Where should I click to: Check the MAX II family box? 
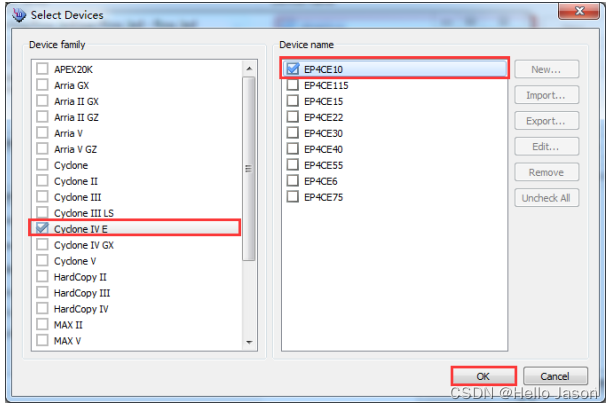click(x=42, y=325)
